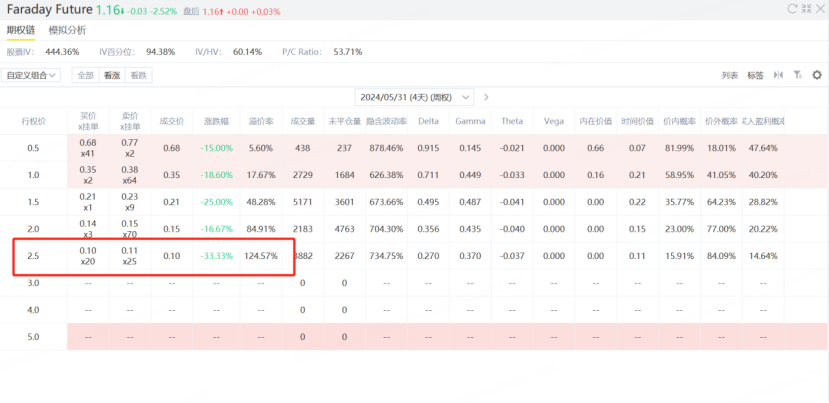Screen dimensions: 829x403
Task: Sort by the 隐含波动率 column header
Action: [x=386, y=121]
